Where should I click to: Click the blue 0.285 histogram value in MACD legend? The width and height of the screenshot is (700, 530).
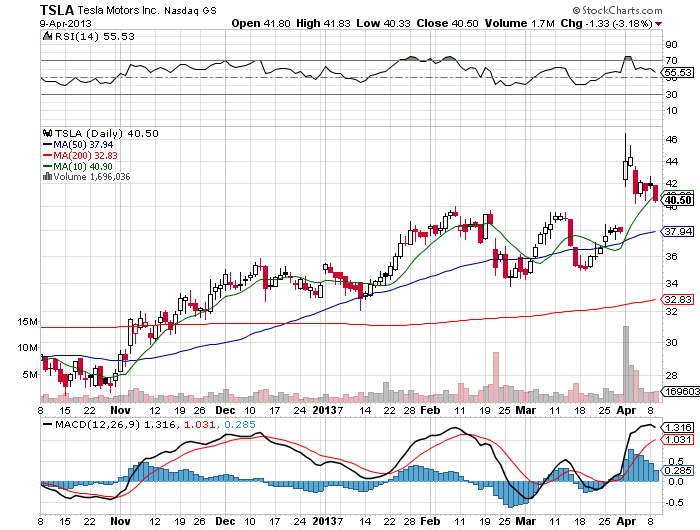pyautogui.click(x=240, y=424)
